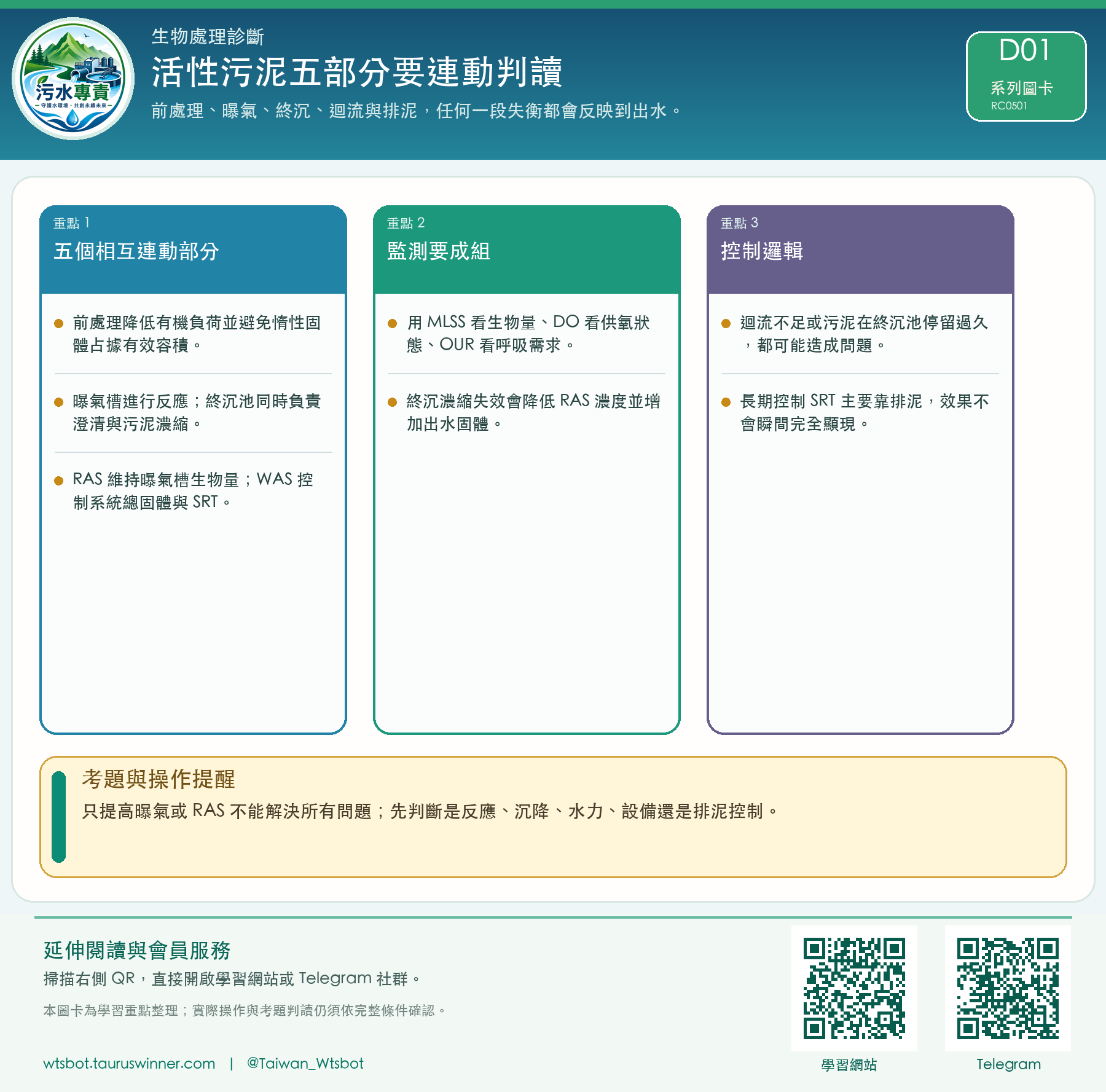Click the 學習網站 caption

tap(849, 1064)
